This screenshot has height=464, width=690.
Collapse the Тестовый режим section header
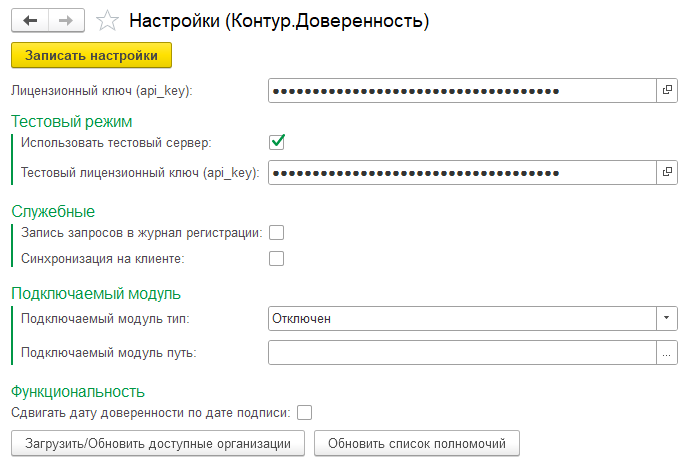tap(72, 122)
